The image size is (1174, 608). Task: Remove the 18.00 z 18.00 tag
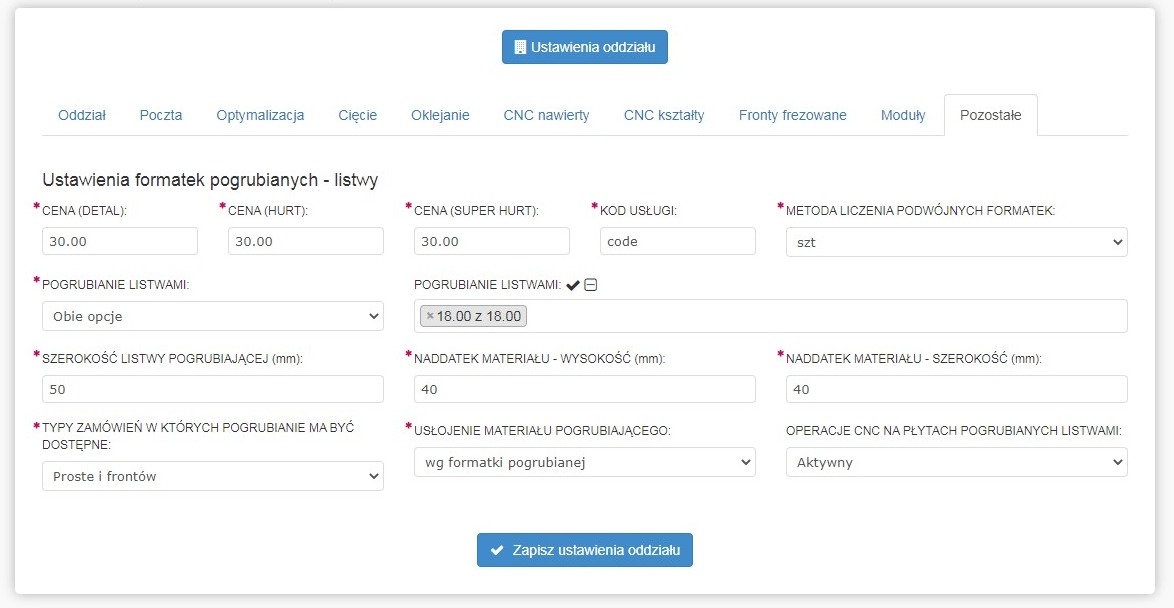click(x=430, y=316)
